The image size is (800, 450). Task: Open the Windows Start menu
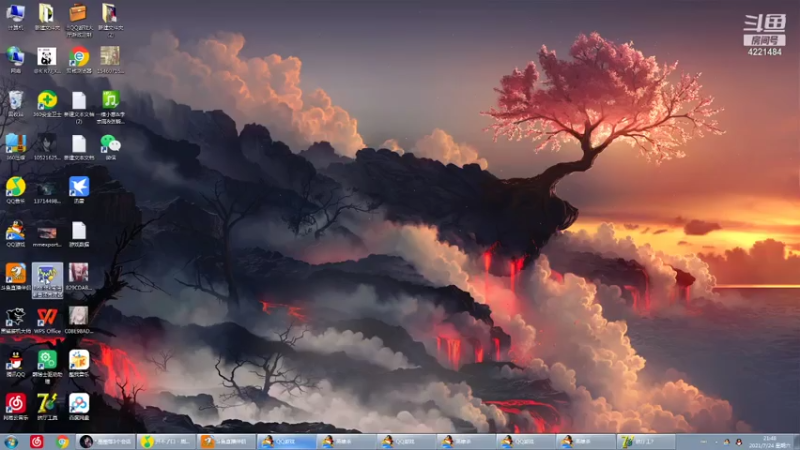[x=11, y=442]
